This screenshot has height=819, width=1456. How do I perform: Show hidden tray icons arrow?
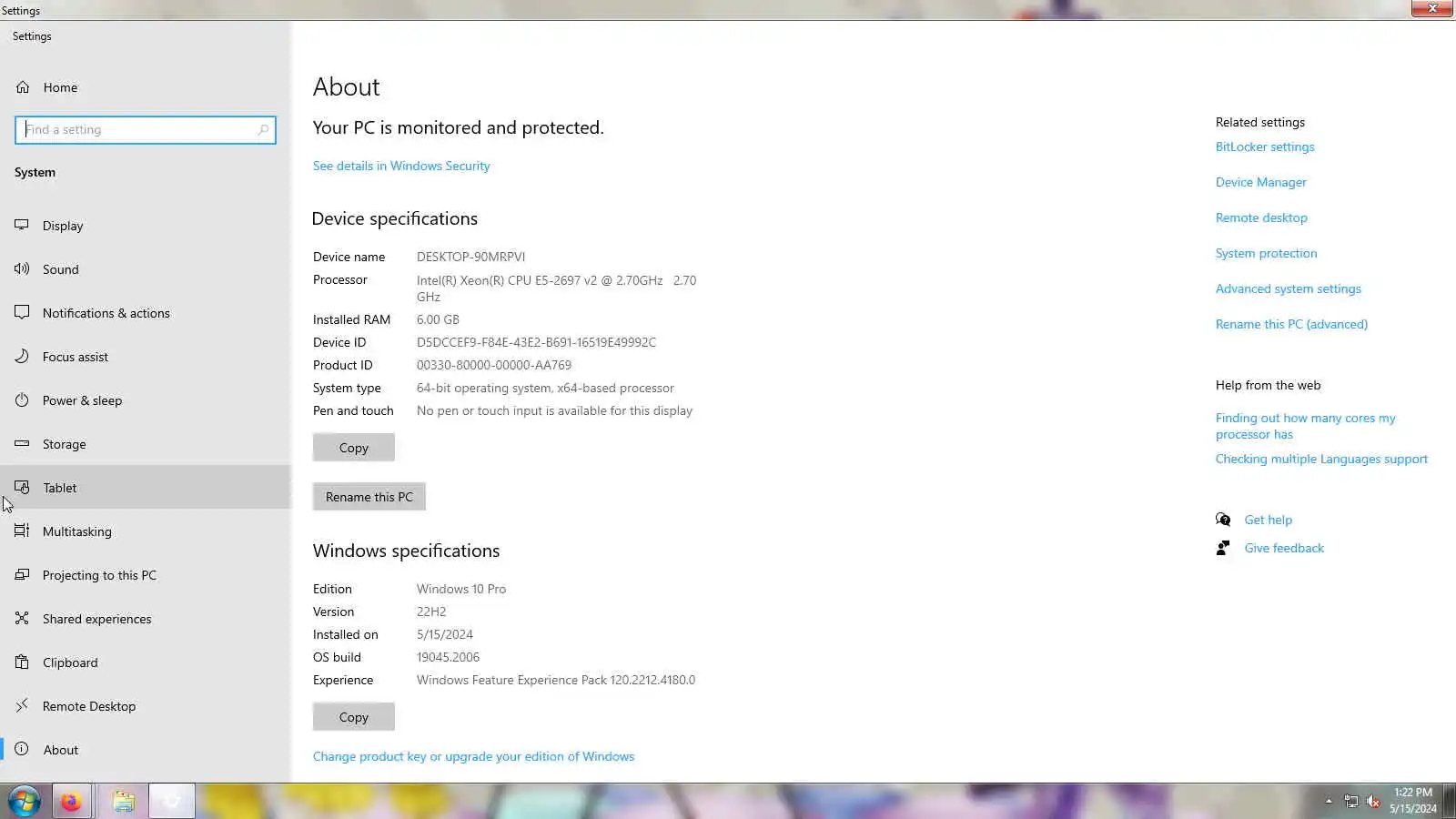pos(1329,802)
